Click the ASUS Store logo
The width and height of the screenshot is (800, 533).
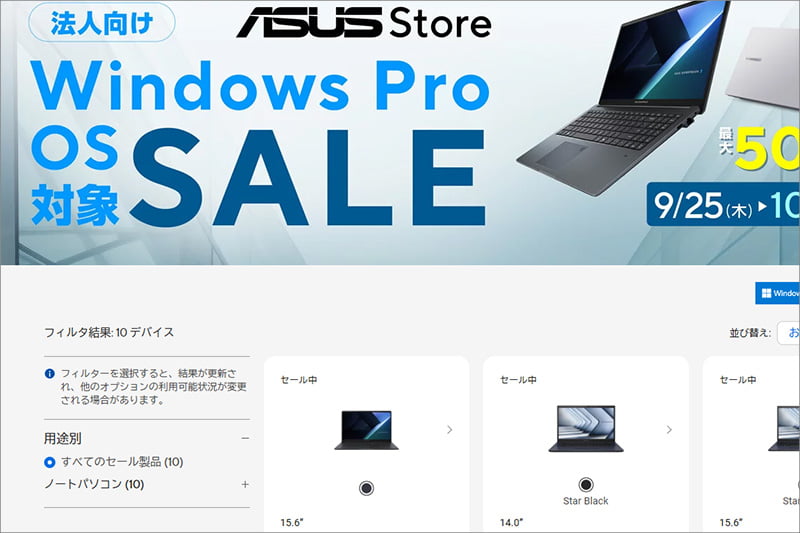pos(364,23)
